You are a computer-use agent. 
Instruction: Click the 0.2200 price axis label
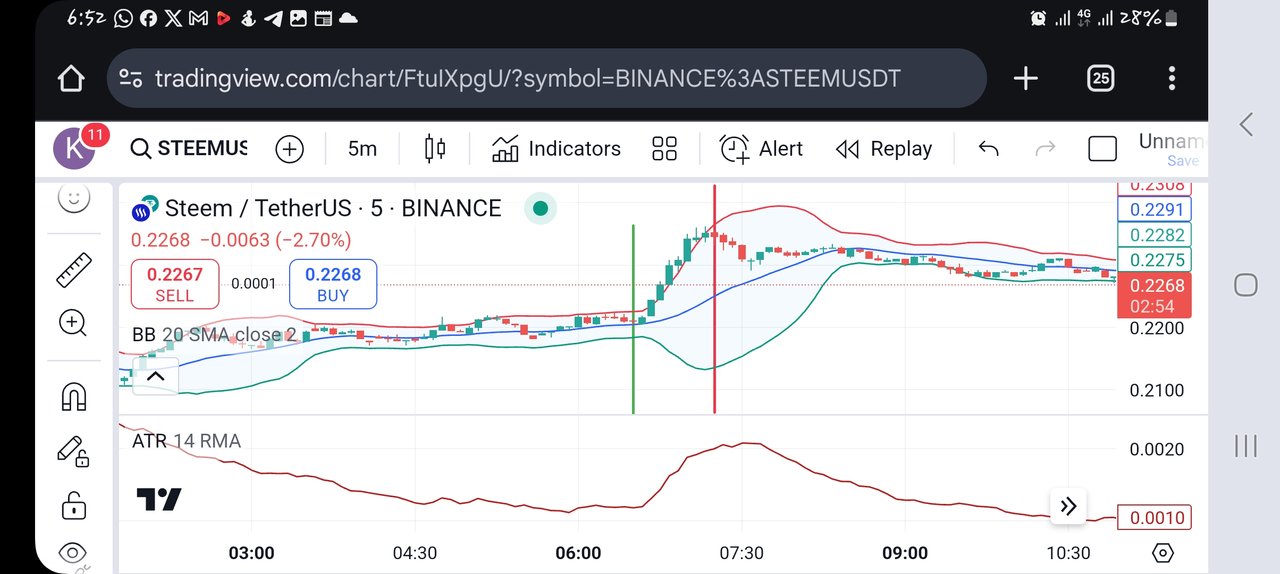pyautogui.click(x=1157, y=328)
